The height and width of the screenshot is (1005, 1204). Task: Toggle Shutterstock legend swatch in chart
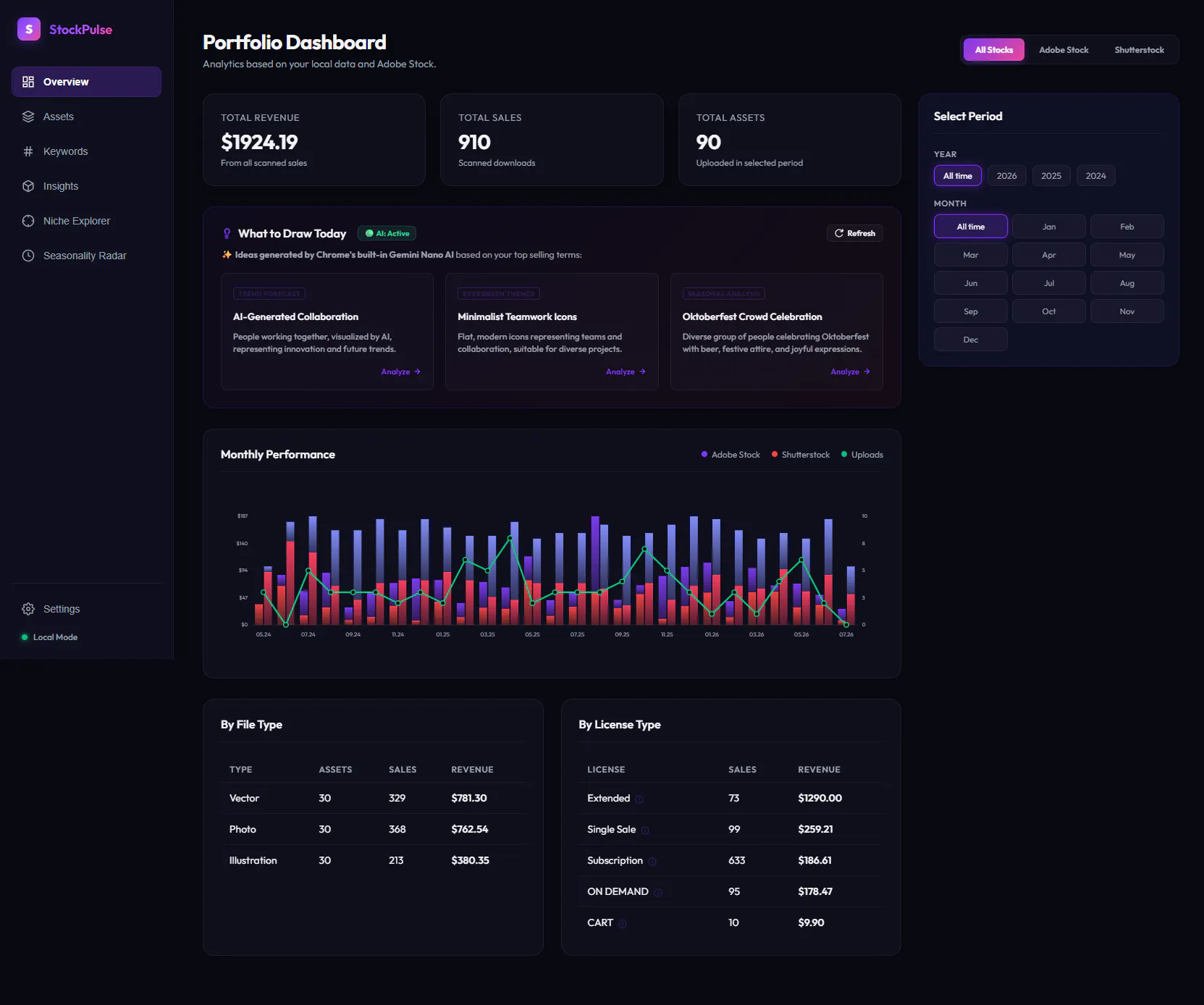click(775, 455)
